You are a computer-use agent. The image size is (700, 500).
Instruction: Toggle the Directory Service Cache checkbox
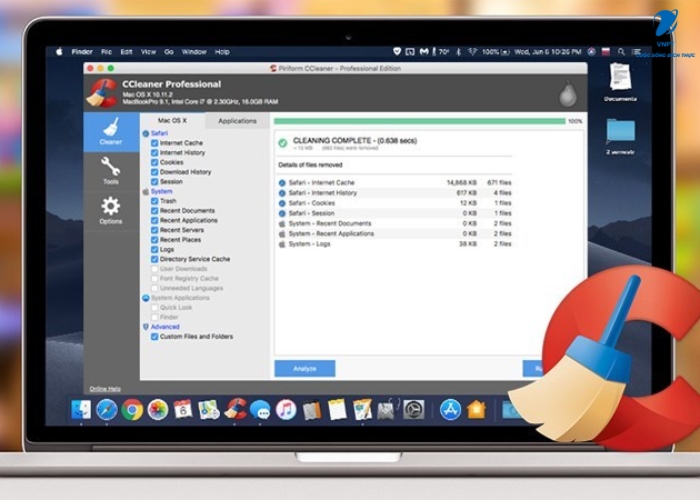pos(154,259)
